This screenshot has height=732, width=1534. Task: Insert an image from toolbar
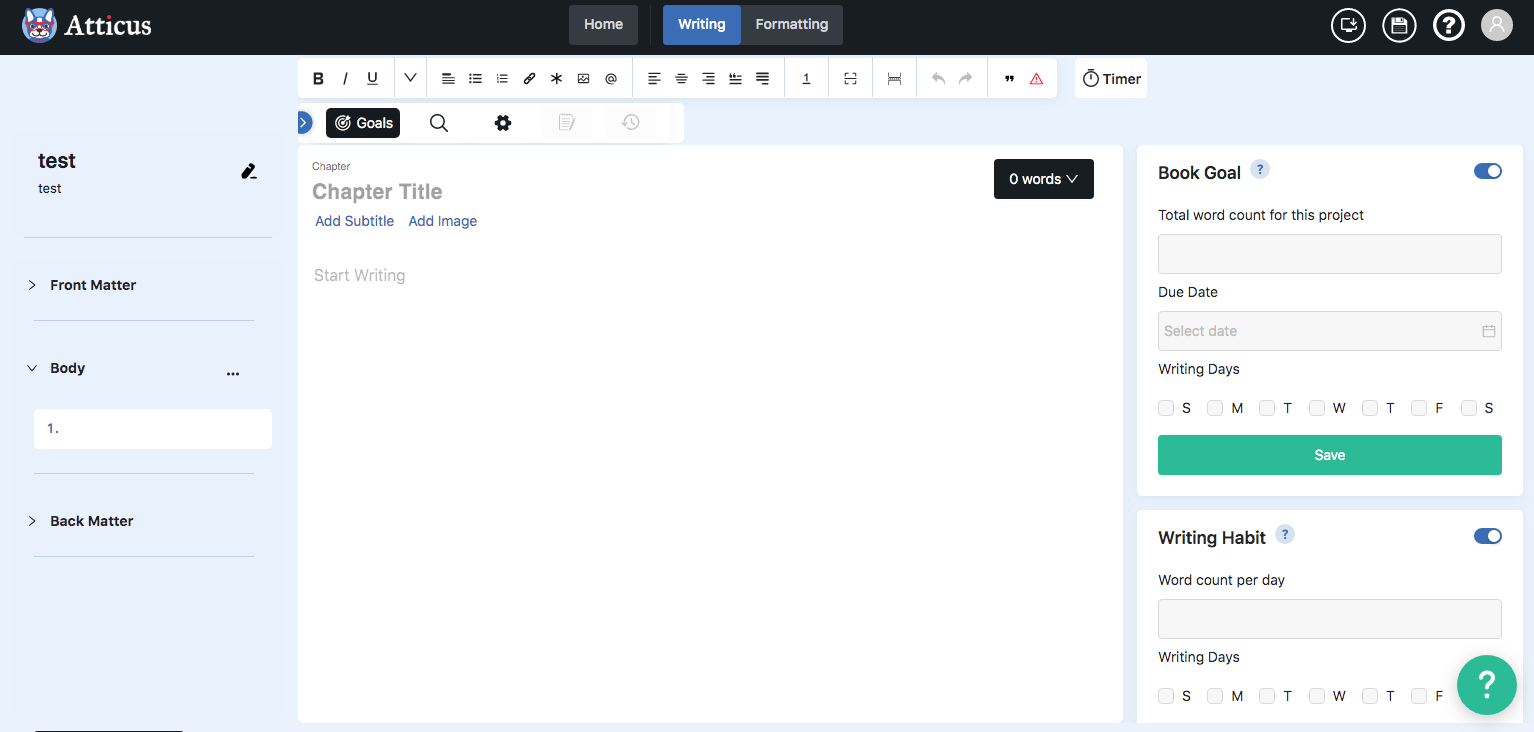point(584,78)
